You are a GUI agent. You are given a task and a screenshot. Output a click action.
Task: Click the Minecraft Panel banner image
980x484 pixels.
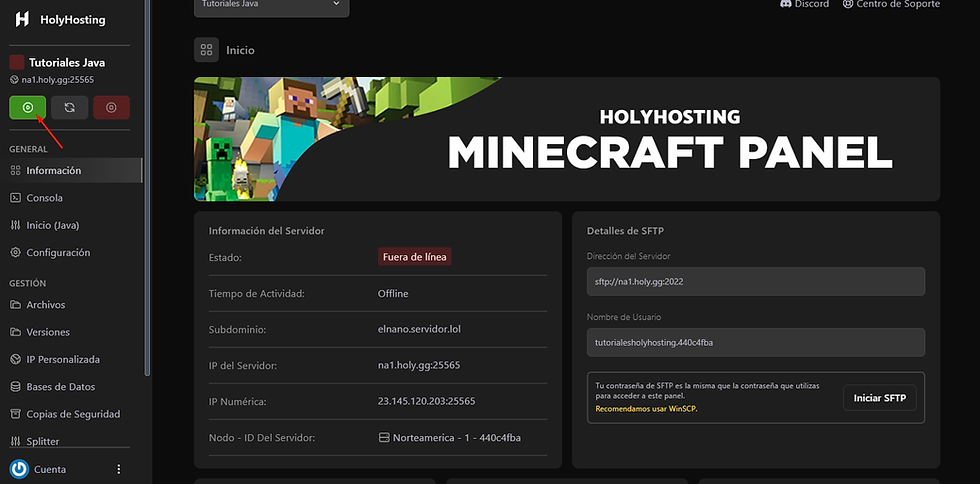click(x=566, y=139)
